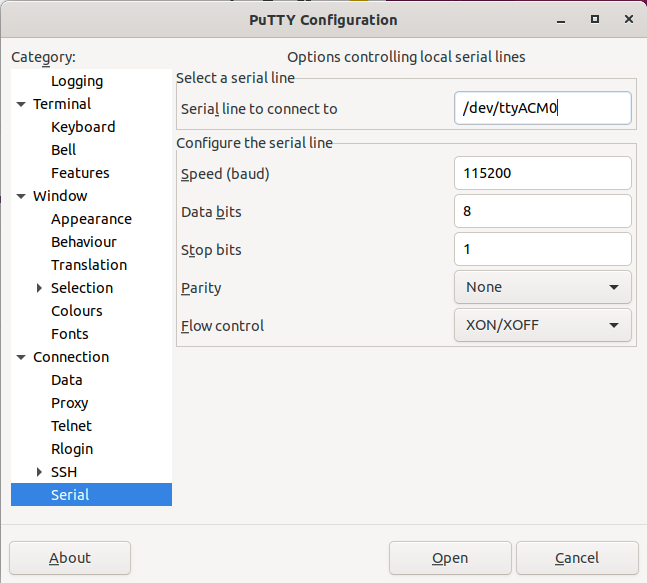Screen dimensions: 647x583
Task: Open the Behaviour settings page
Action: pos(84,242)
